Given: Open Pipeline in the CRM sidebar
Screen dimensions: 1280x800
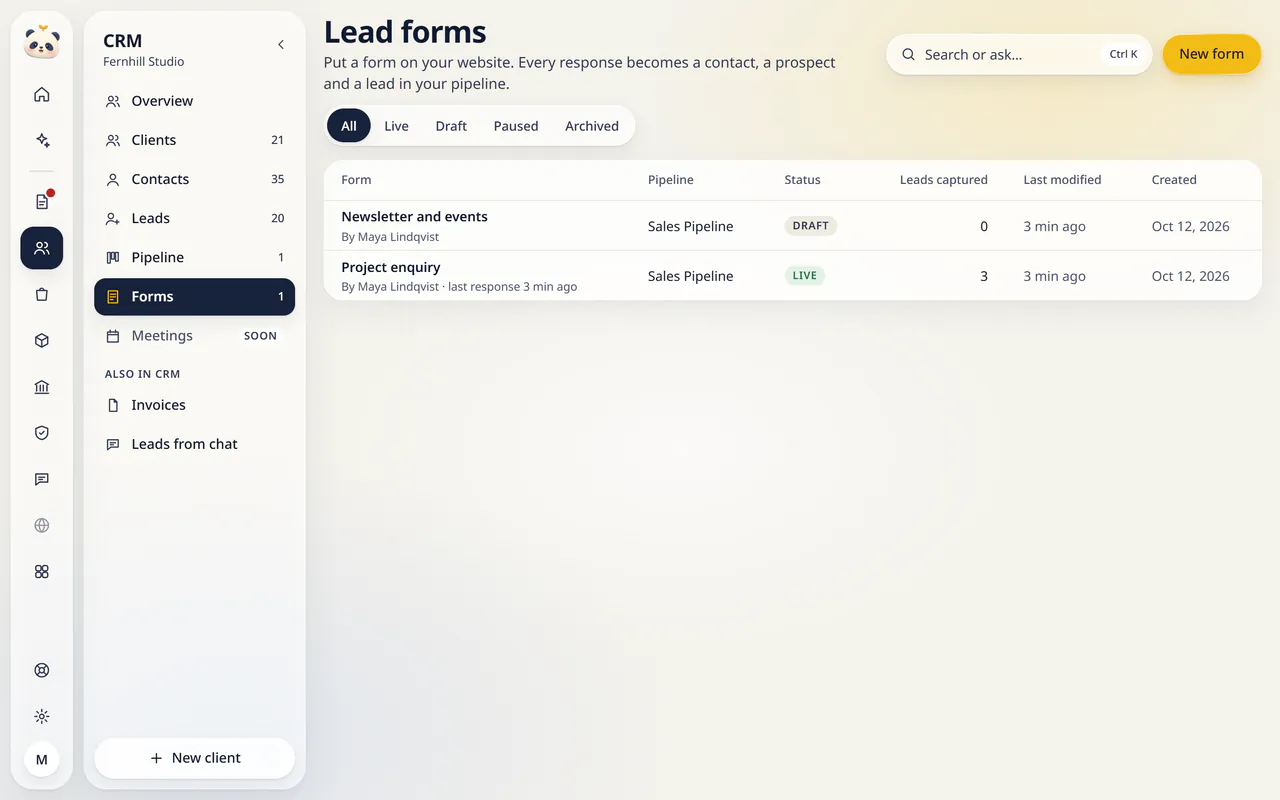Looking at the screenshot, I should [195, 257].
